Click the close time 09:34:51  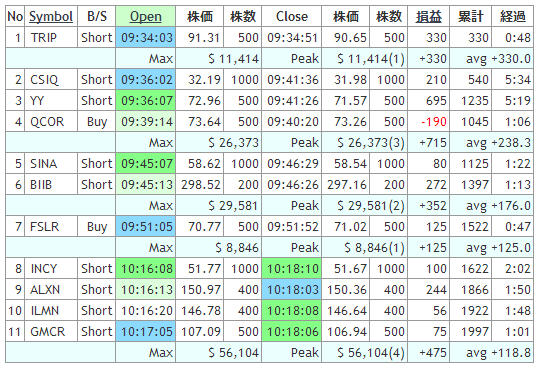point(292,37)
